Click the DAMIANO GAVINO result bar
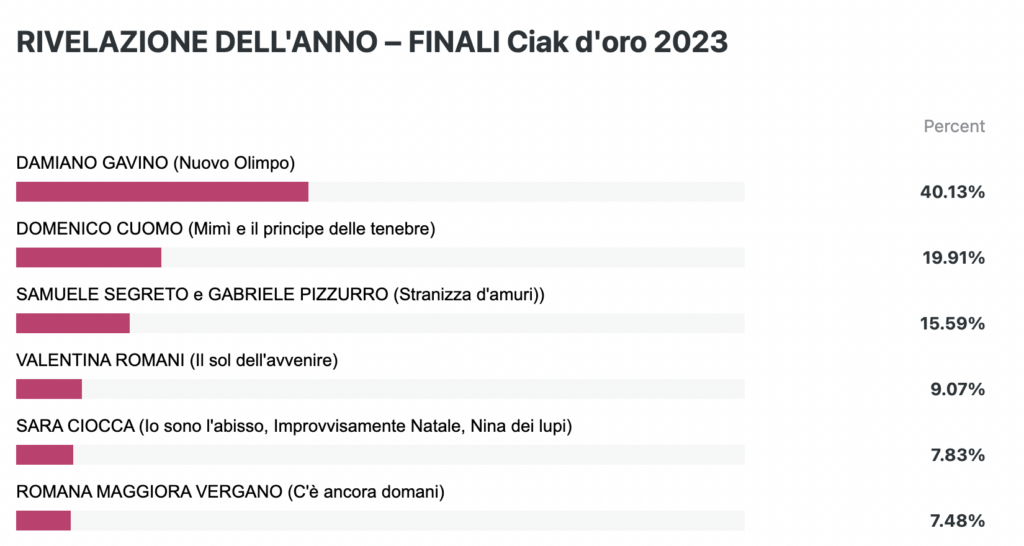1024x546 pixels. (380, 192)
